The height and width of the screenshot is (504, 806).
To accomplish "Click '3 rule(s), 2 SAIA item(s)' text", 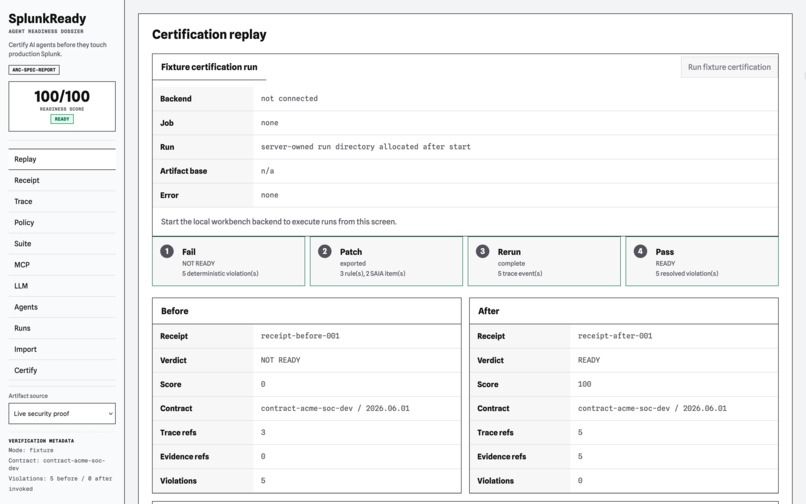I will click(x=373, y=274).
